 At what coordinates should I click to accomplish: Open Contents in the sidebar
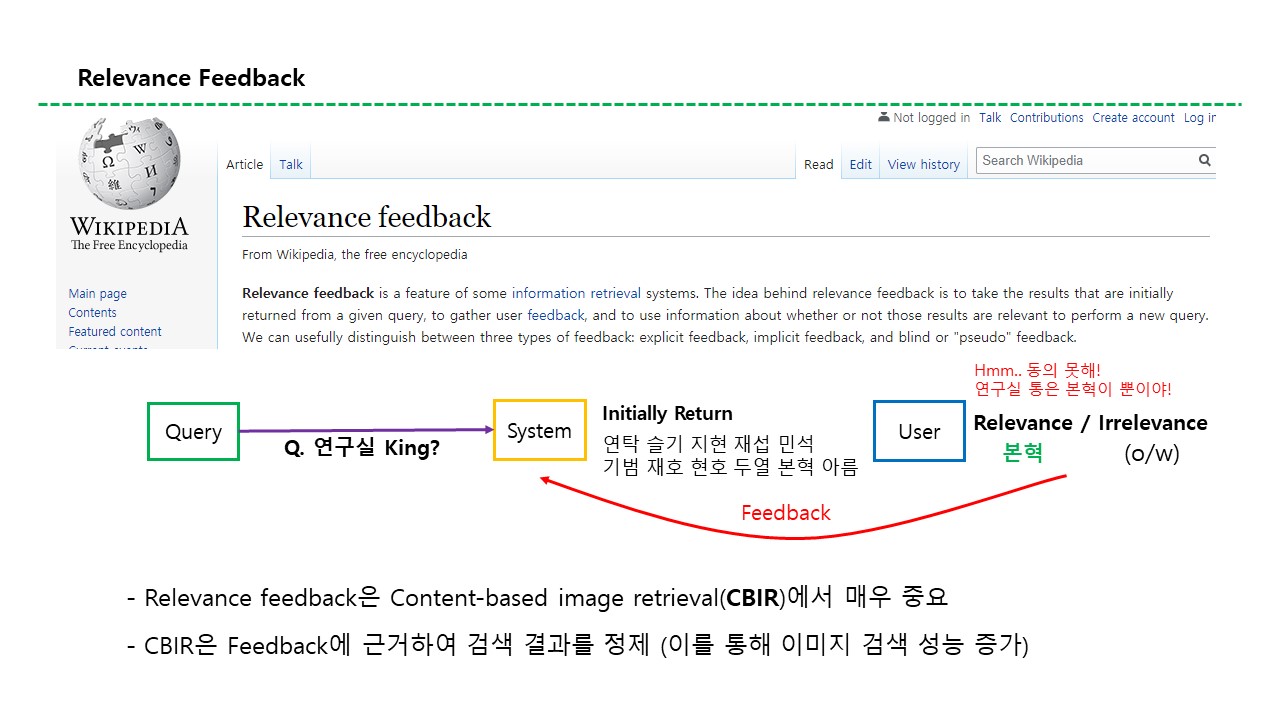pyautogui.click(x=93, y=313)
